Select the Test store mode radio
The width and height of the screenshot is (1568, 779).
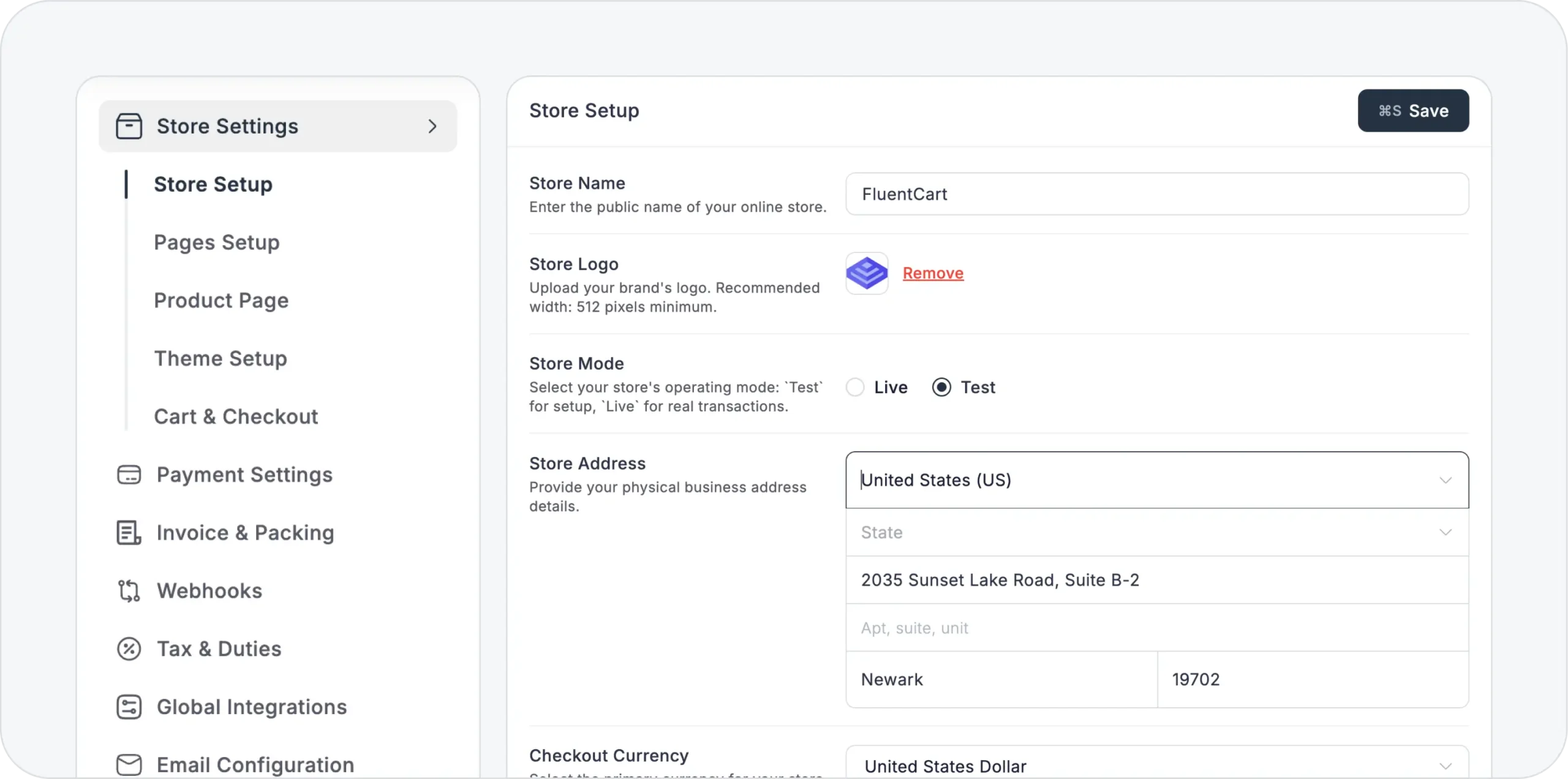(941, 387)
